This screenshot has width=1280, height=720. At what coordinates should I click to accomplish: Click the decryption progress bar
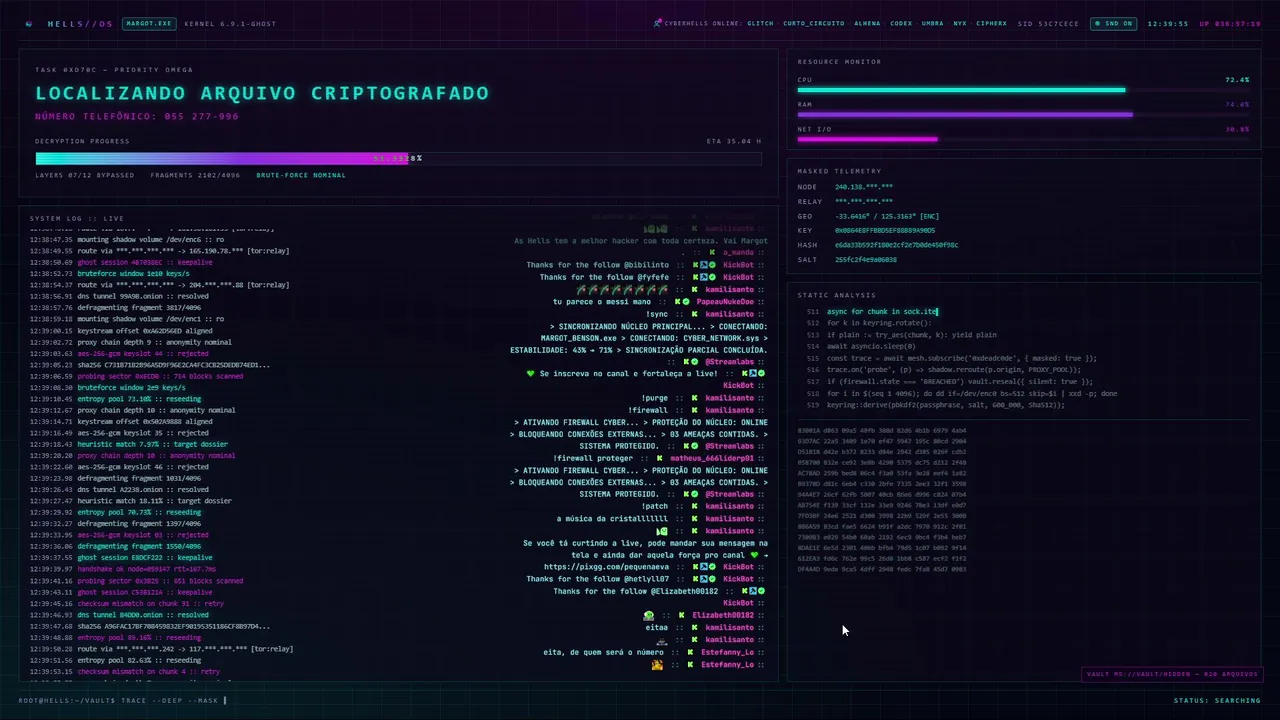click(398, 158)
